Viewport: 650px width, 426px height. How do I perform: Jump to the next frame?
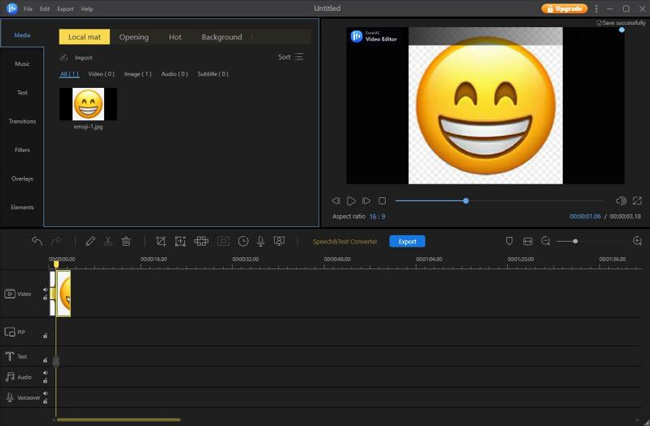click(366, 201)
